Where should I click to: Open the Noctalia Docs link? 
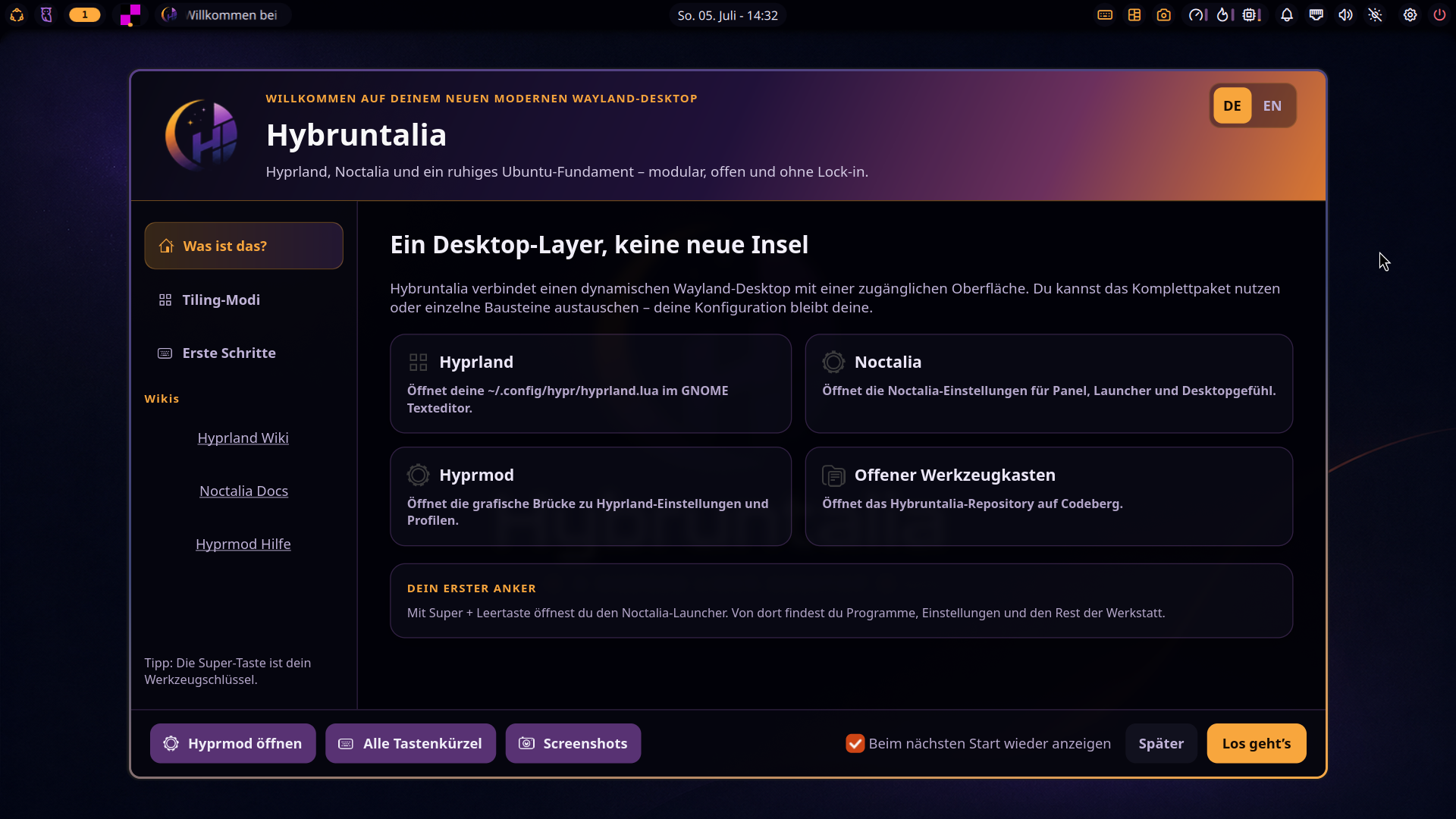coord(243,491)
